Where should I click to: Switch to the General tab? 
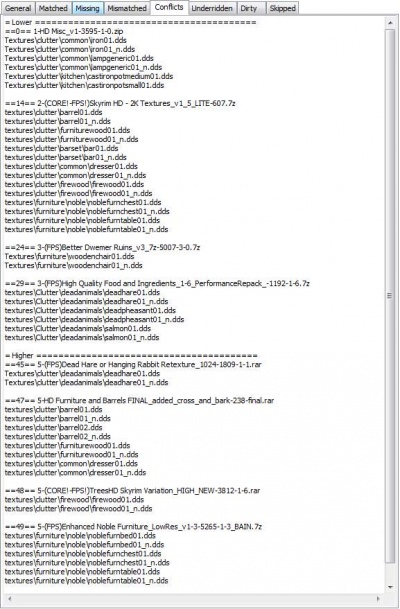(18, 8)
